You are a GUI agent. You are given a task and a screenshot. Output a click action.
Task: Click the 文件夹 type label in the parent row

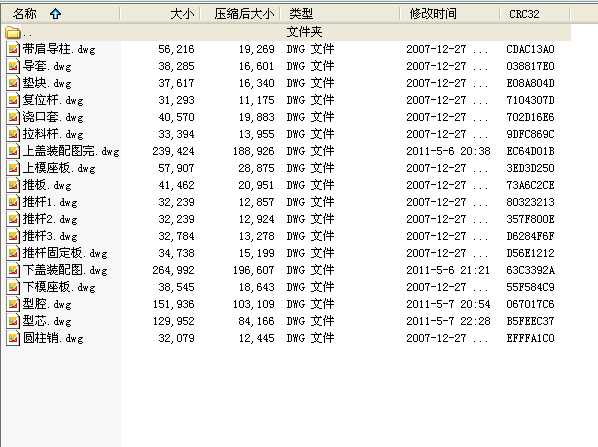(x=304, y=32)
